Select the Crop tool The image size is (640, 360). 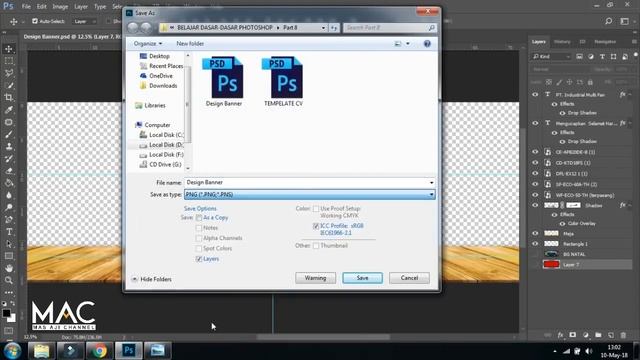(x=9, y=98)
